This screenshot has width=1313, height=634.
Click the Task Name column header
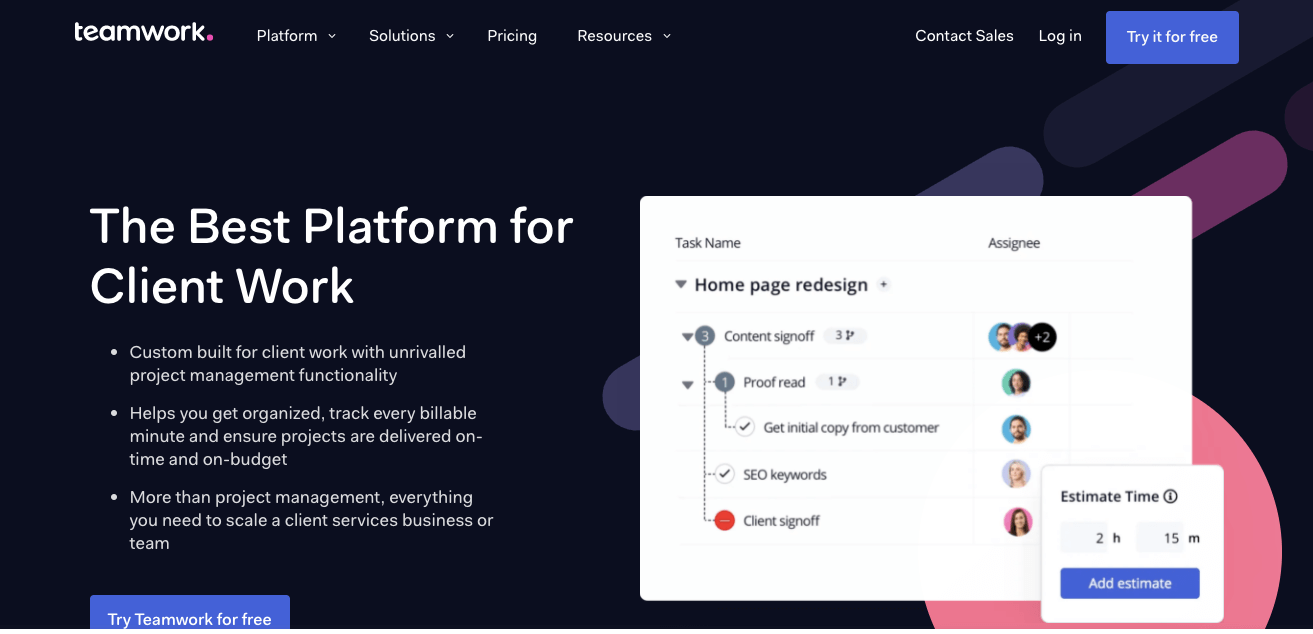pos(708,243)
